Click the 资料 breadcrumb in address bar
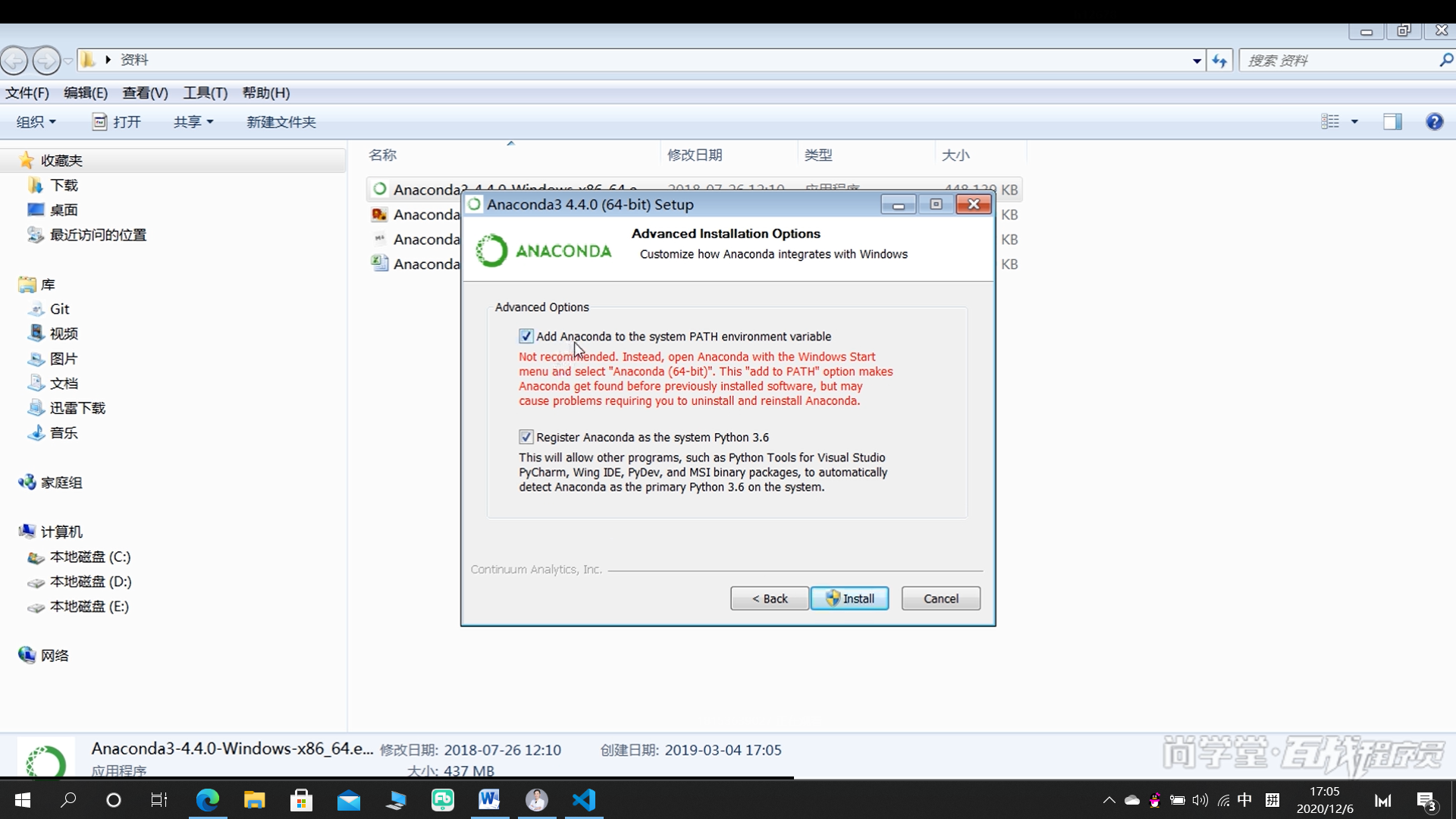The width and height of the screenshot is (1456, 819). (134, 60)
